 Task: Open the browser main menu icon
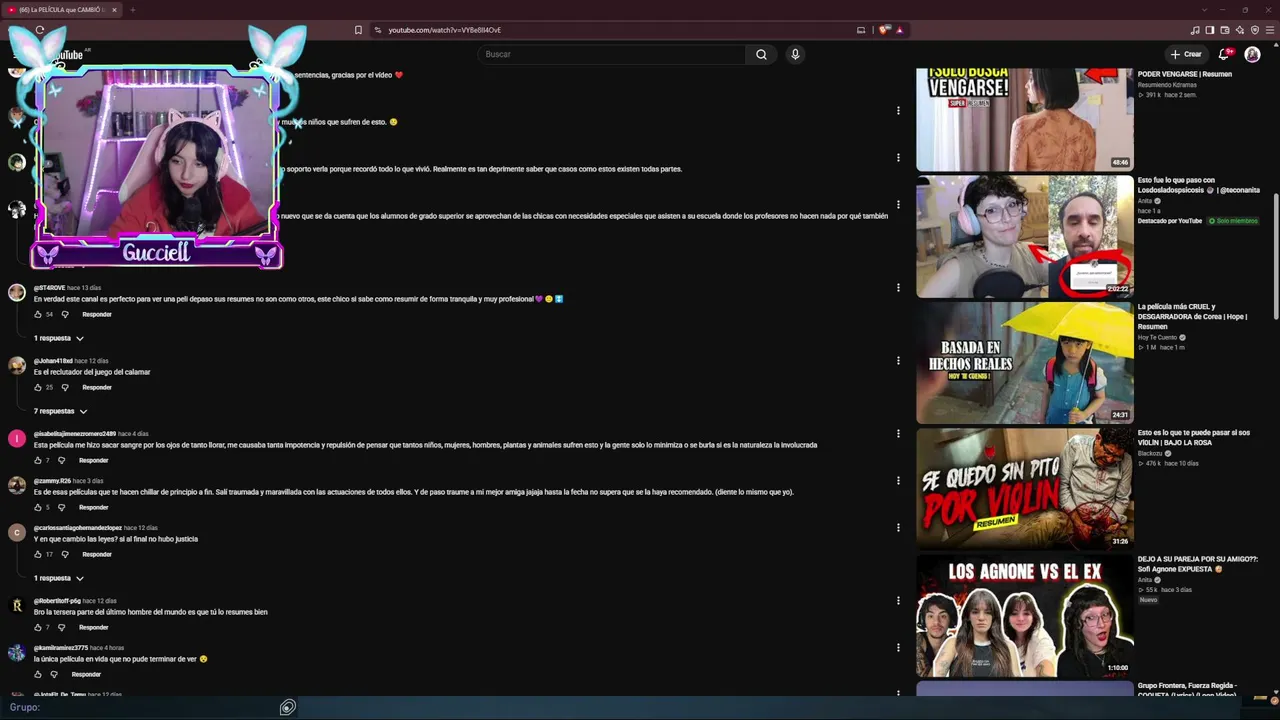(x=1270, y=30)
